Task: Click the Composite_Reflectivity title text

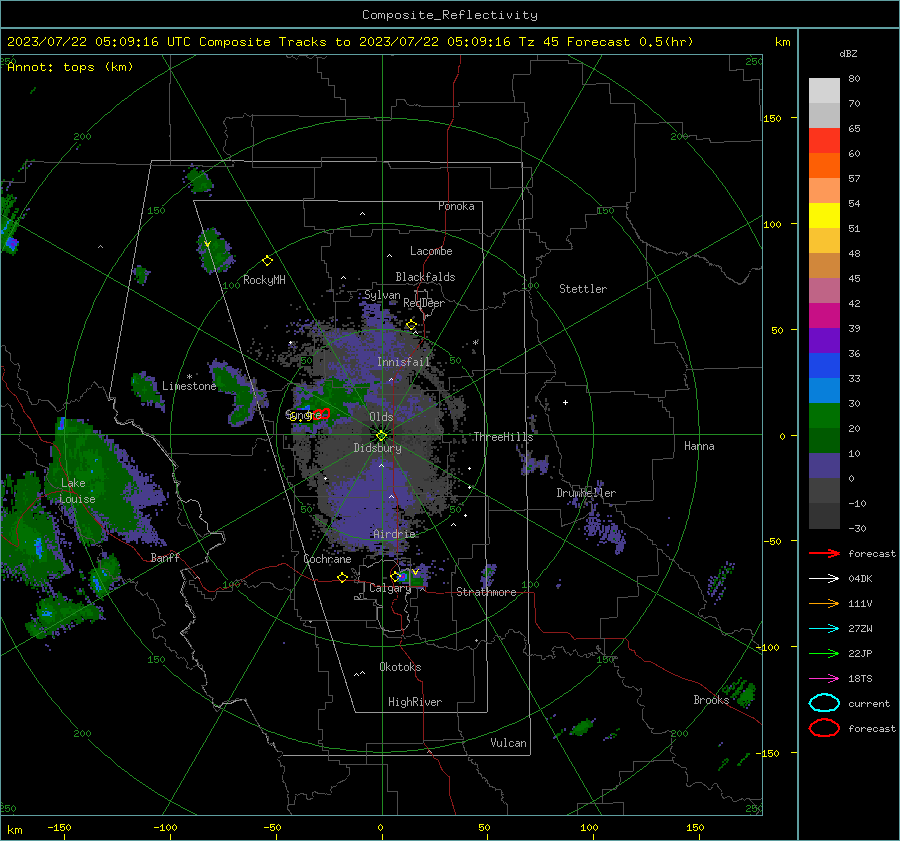Action: pyautogui.click(x=450, y=15)
